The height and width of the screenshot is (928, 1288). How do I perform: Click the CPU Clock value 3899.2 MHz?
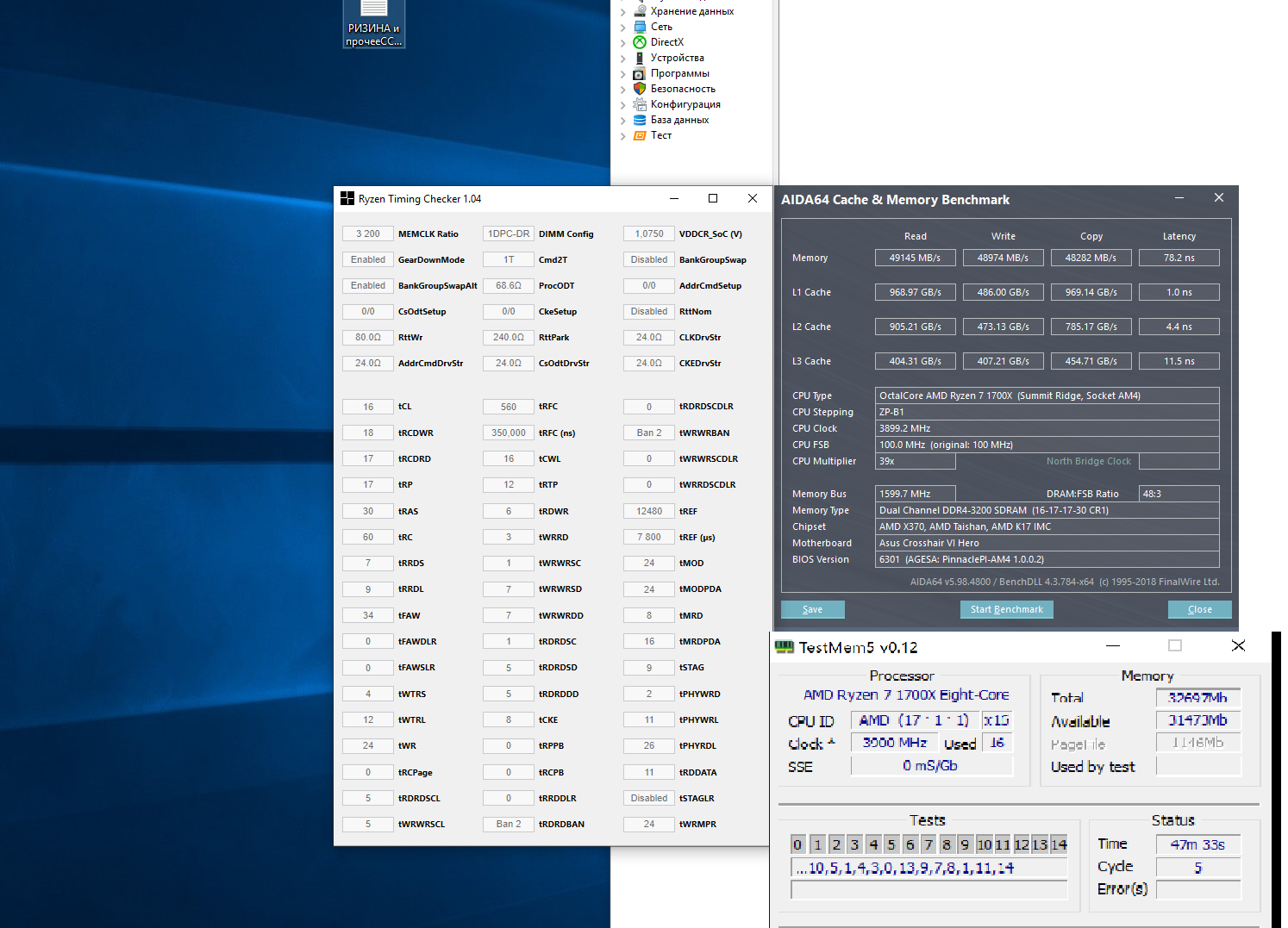coord(1047,428)
